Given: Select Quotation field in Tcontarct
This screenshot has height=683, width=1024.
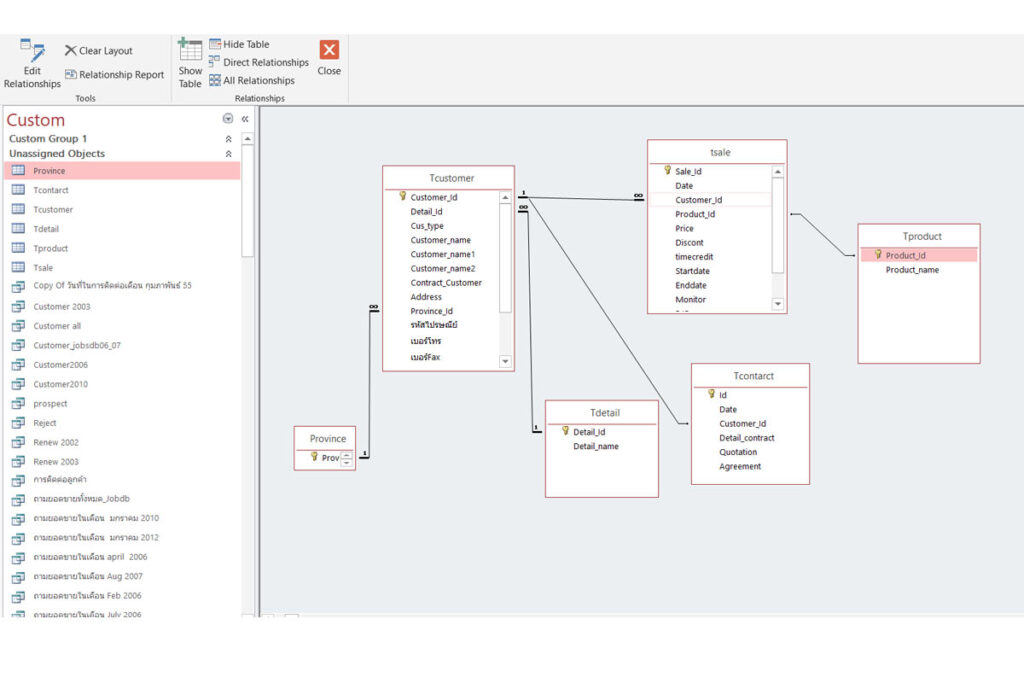Looking at the screenshot, I should coord(738,452).
